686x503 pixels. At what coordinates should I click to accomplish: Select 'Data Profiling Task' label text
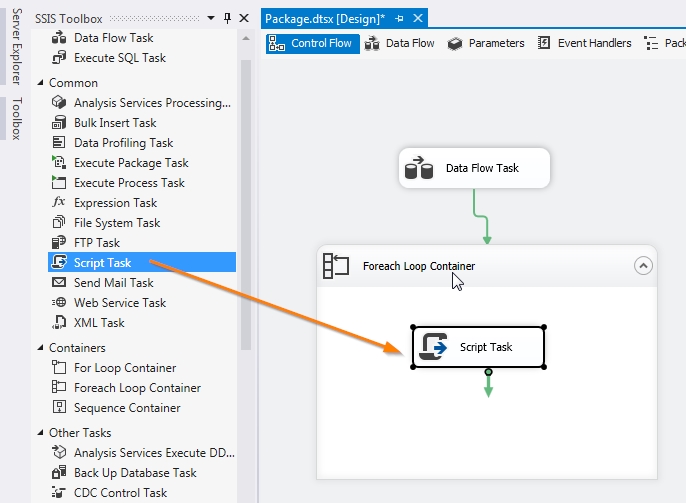coord(123,143)
